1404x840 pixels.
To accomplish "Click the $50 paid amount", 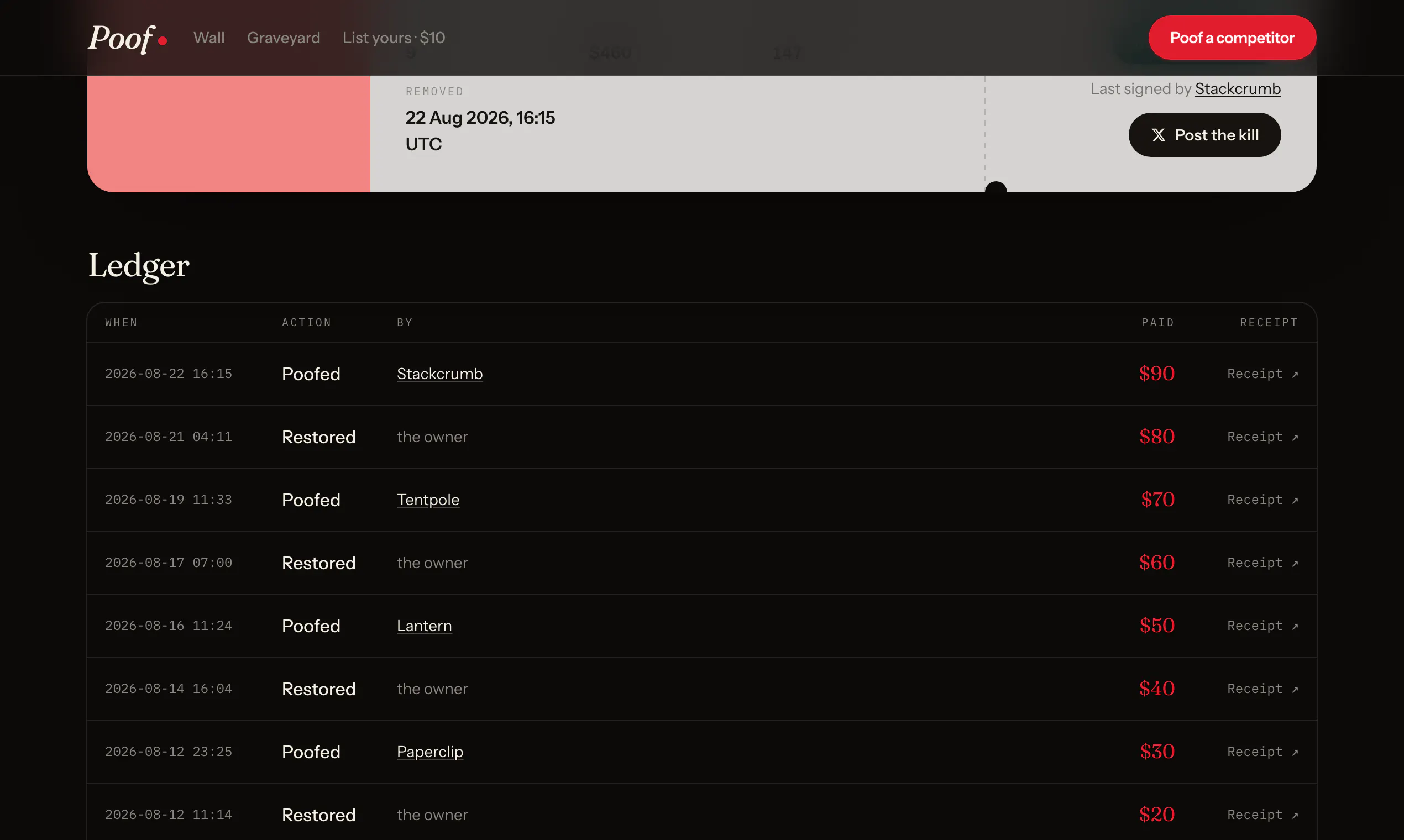I will pos(1156,626).
